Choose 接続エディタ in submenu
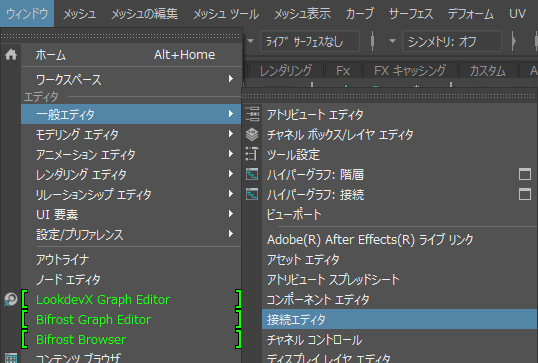 [x=400, y=319]
